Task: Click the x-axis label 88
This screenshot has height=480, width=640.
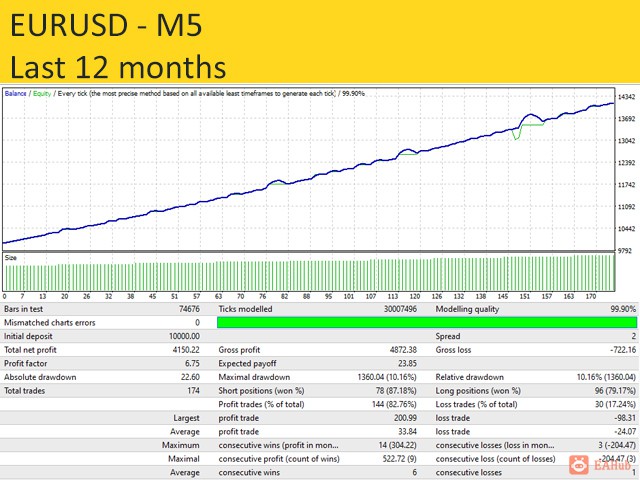Action: (307, 296)
